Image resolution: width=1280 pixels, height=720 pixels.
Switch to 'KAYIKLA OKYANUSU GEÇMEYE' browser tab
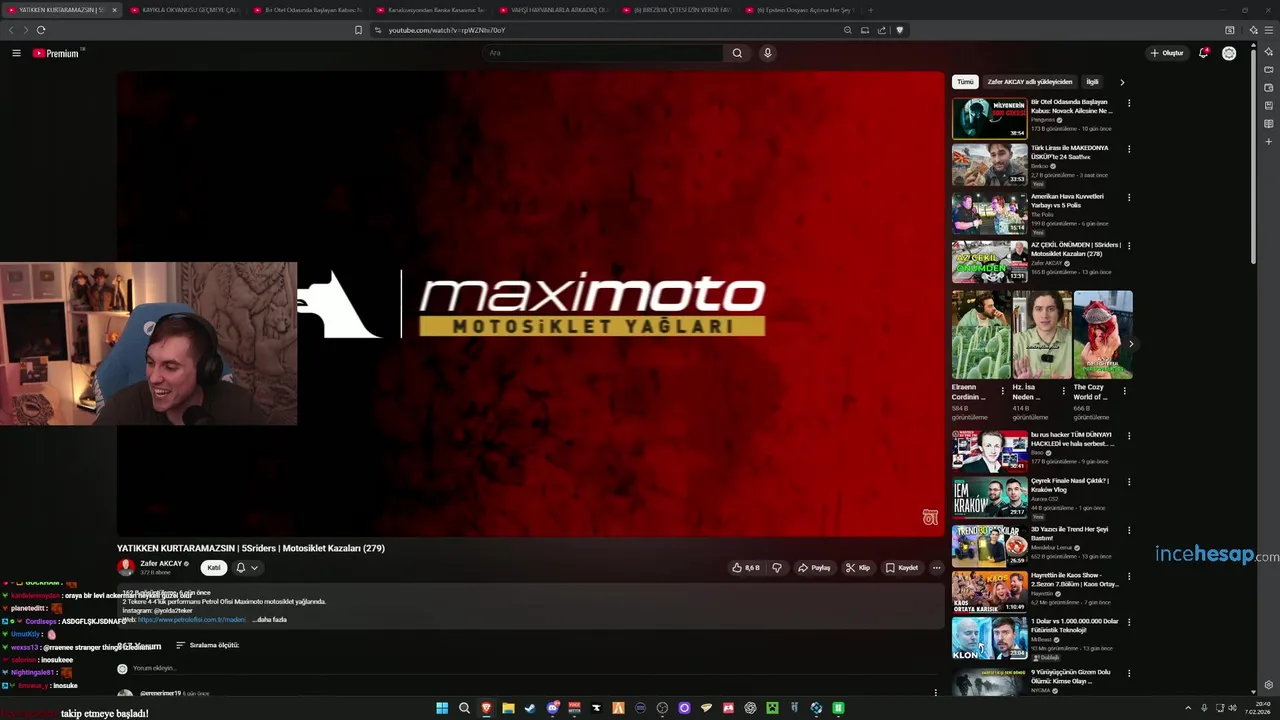(x=184, y=10)
